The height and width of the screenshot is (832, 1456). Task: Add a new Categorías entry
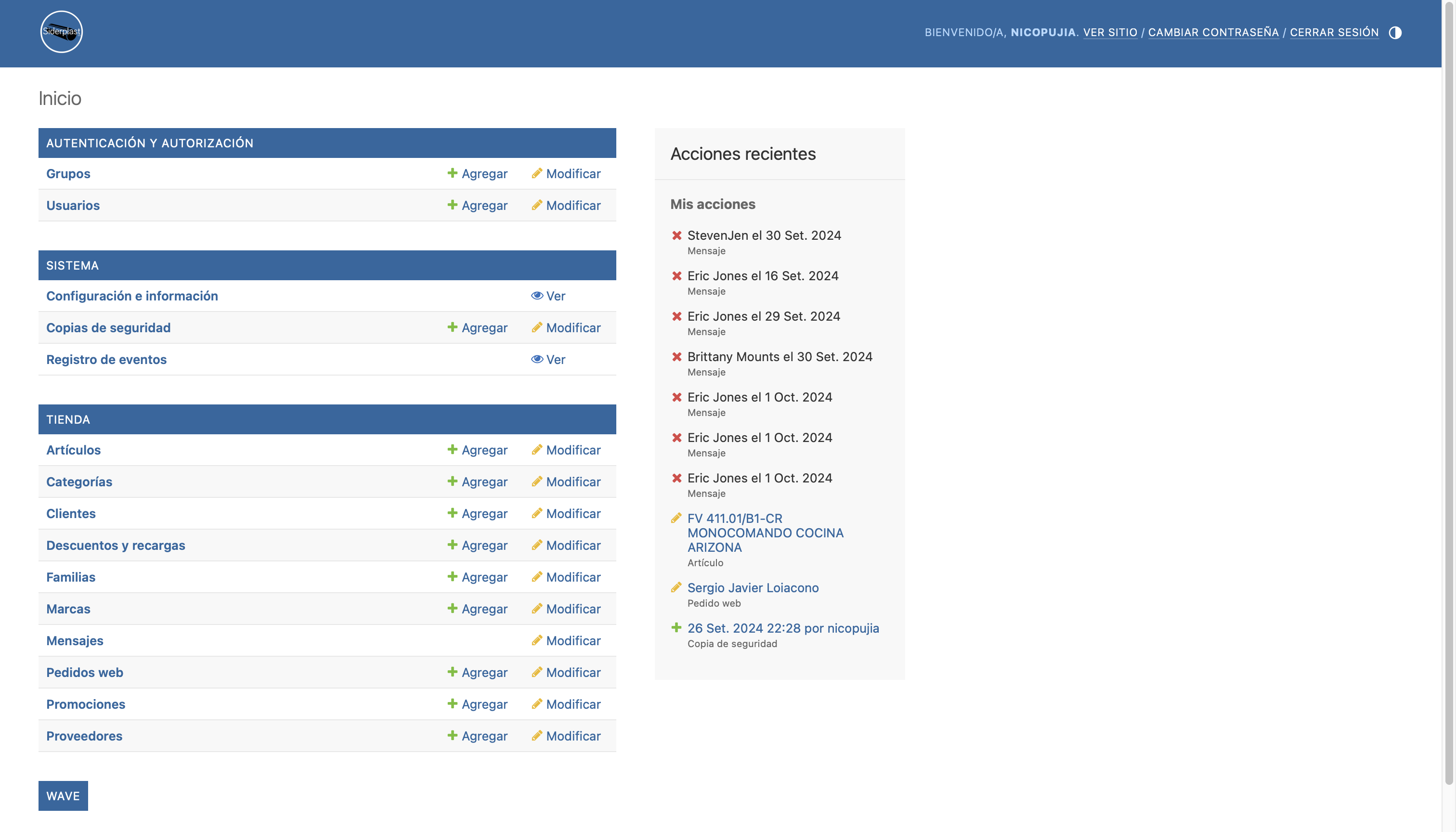(477, 481)
